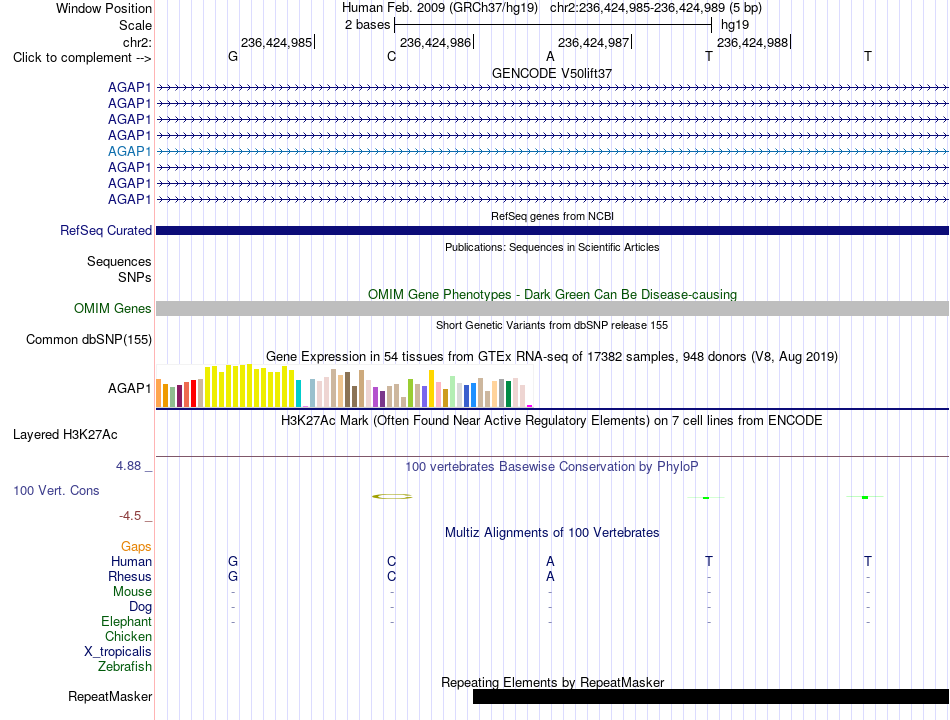Image resolution: width=950 pixels, height=720 pixels.
Task: Click the Rhesus species label
Action: (130, 576)
